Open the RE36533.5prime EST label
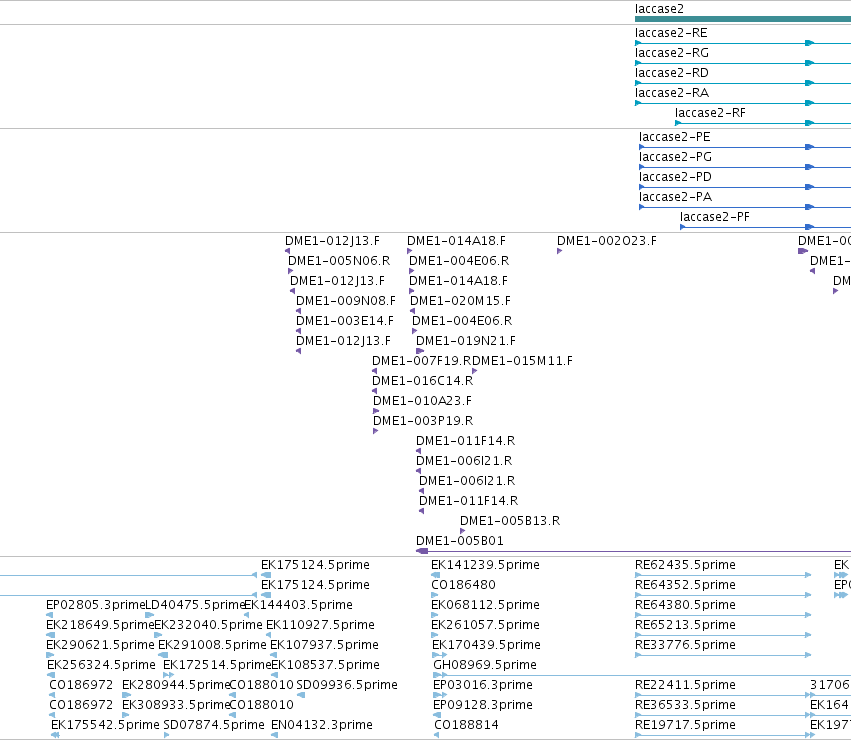This screenshot has height=740, width=851. [x=685, y=705]
